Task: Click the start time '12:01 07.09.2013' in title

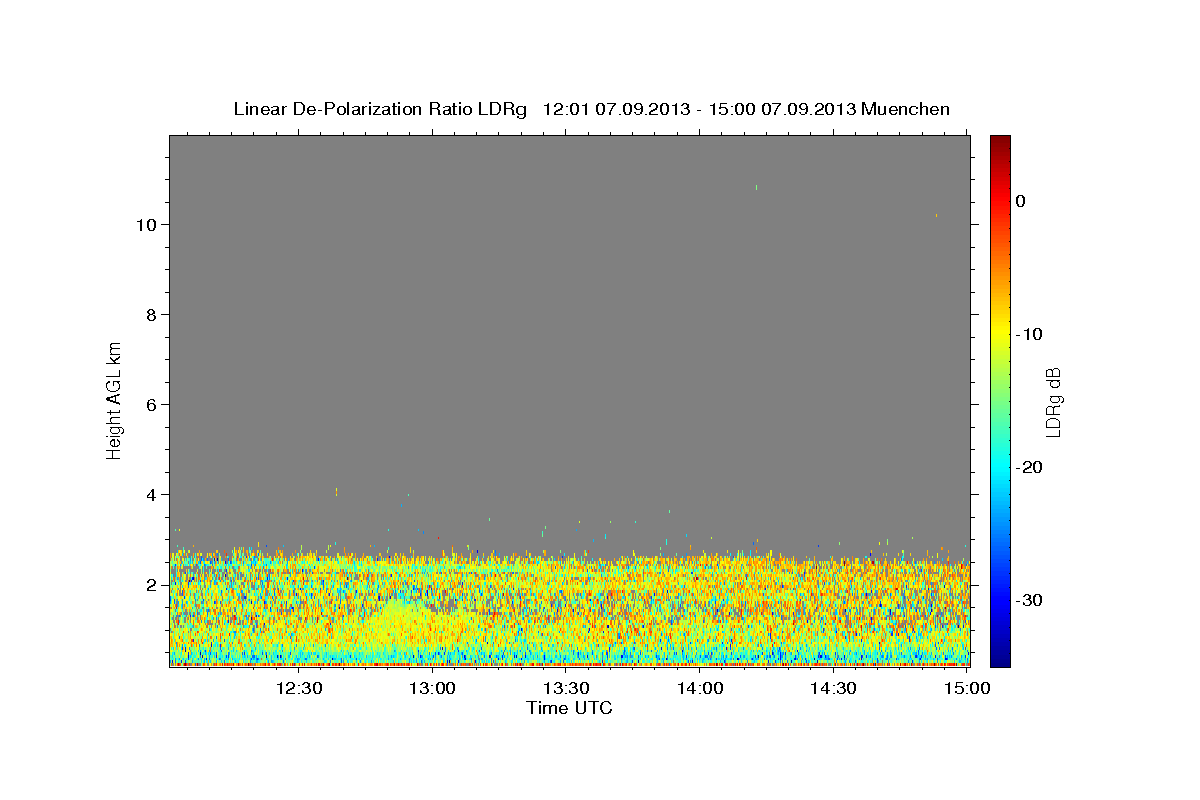Action: [x=616, y=109]
